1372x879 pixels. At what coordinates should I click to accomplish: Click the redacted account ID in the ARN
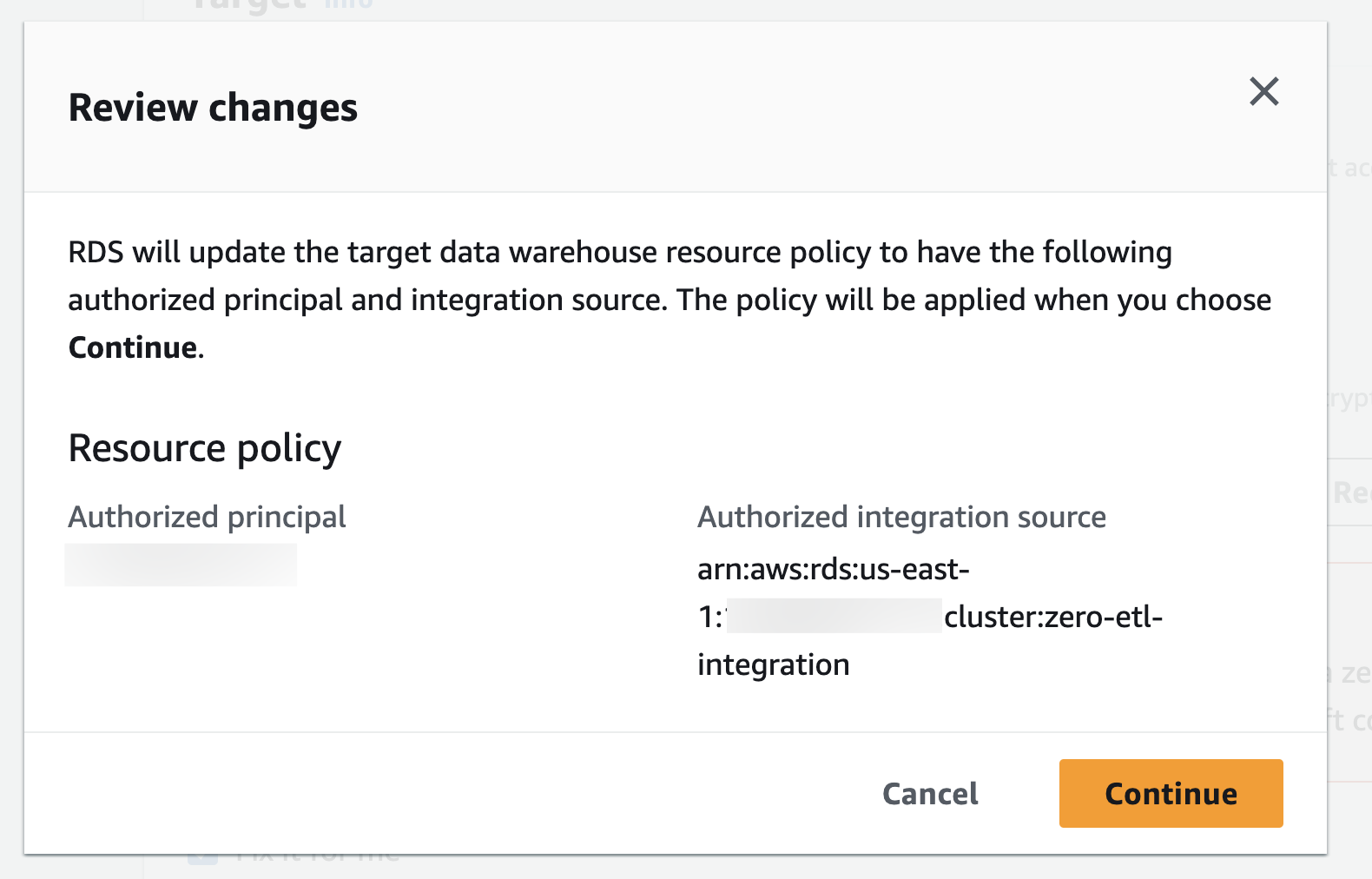coord(834,616)
